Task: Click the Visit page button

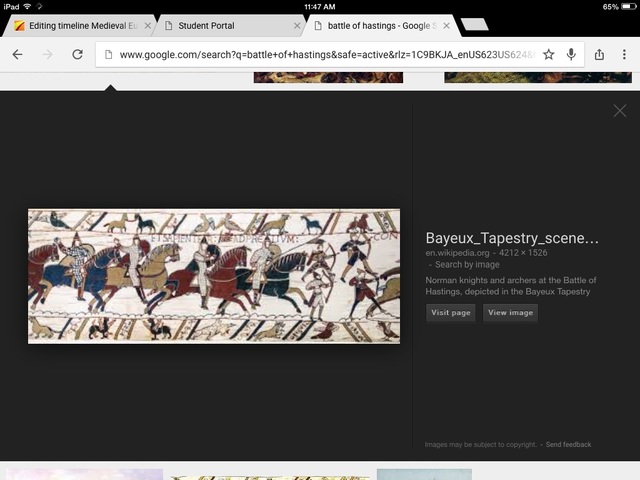Action: (451, 313)
